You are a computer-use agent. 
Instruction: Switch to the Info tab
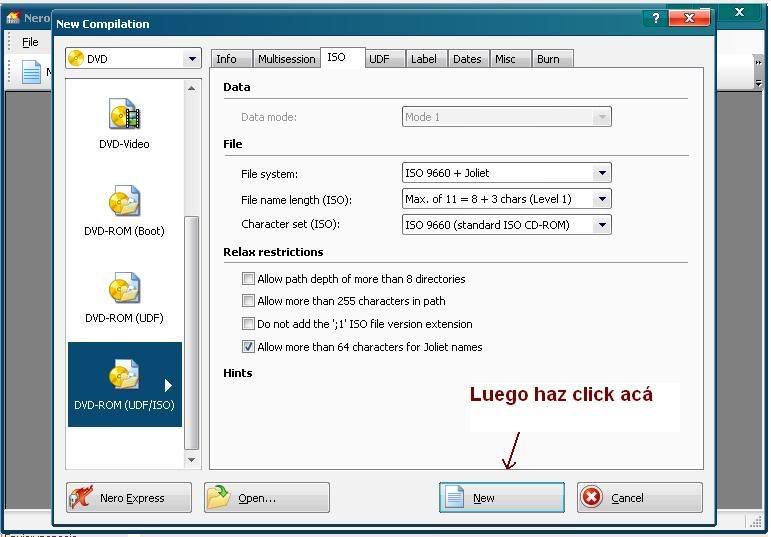tap(232, 59)
